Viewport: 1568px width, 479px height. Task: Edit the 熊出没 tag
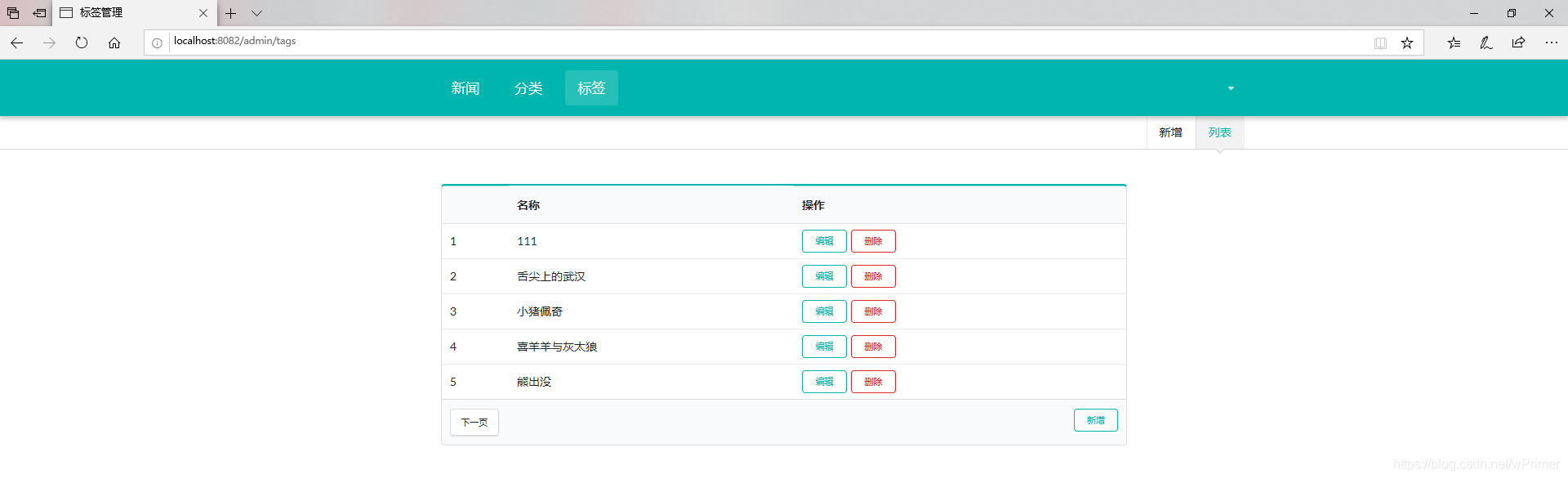824,382
